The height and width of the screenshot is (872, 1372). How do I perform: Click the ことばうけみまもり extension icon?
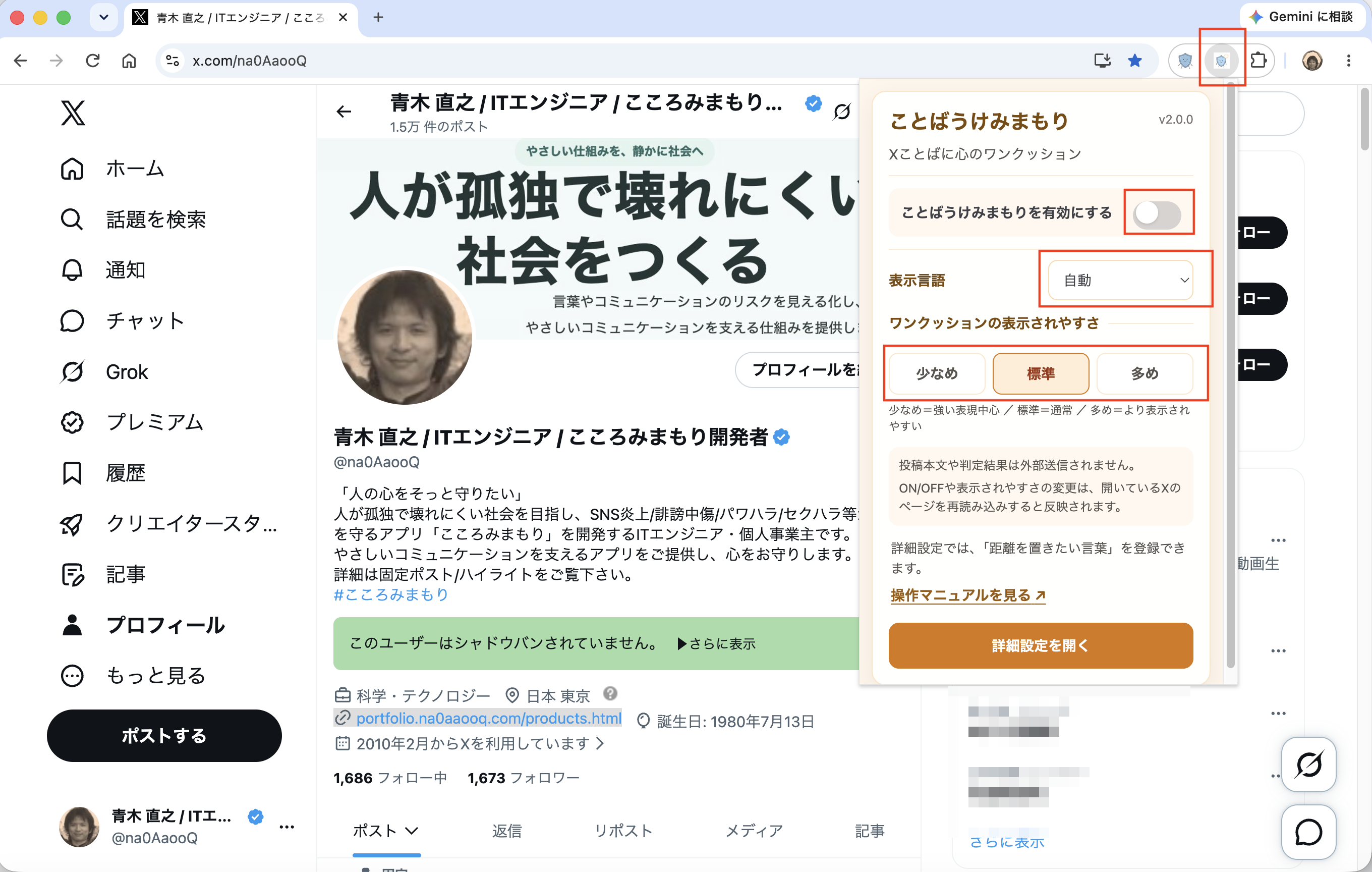[1221, 61]
